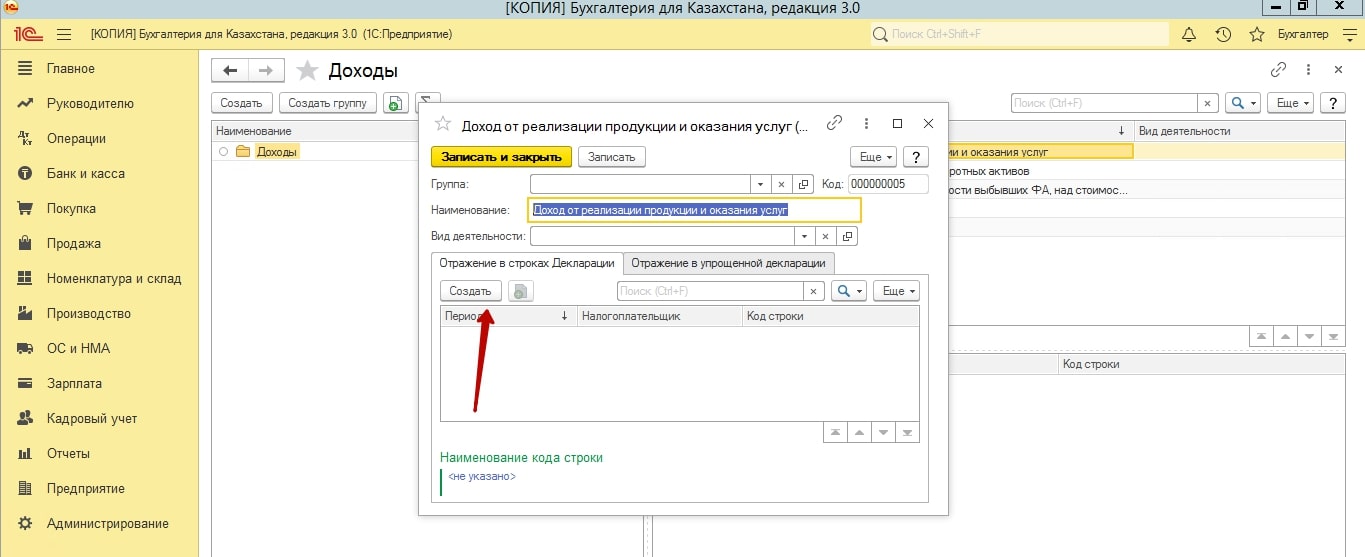Viewport: 1365px width, 557px height.
Task: Open search options dropdown in dialog table
Action: (x=848, y=291)
